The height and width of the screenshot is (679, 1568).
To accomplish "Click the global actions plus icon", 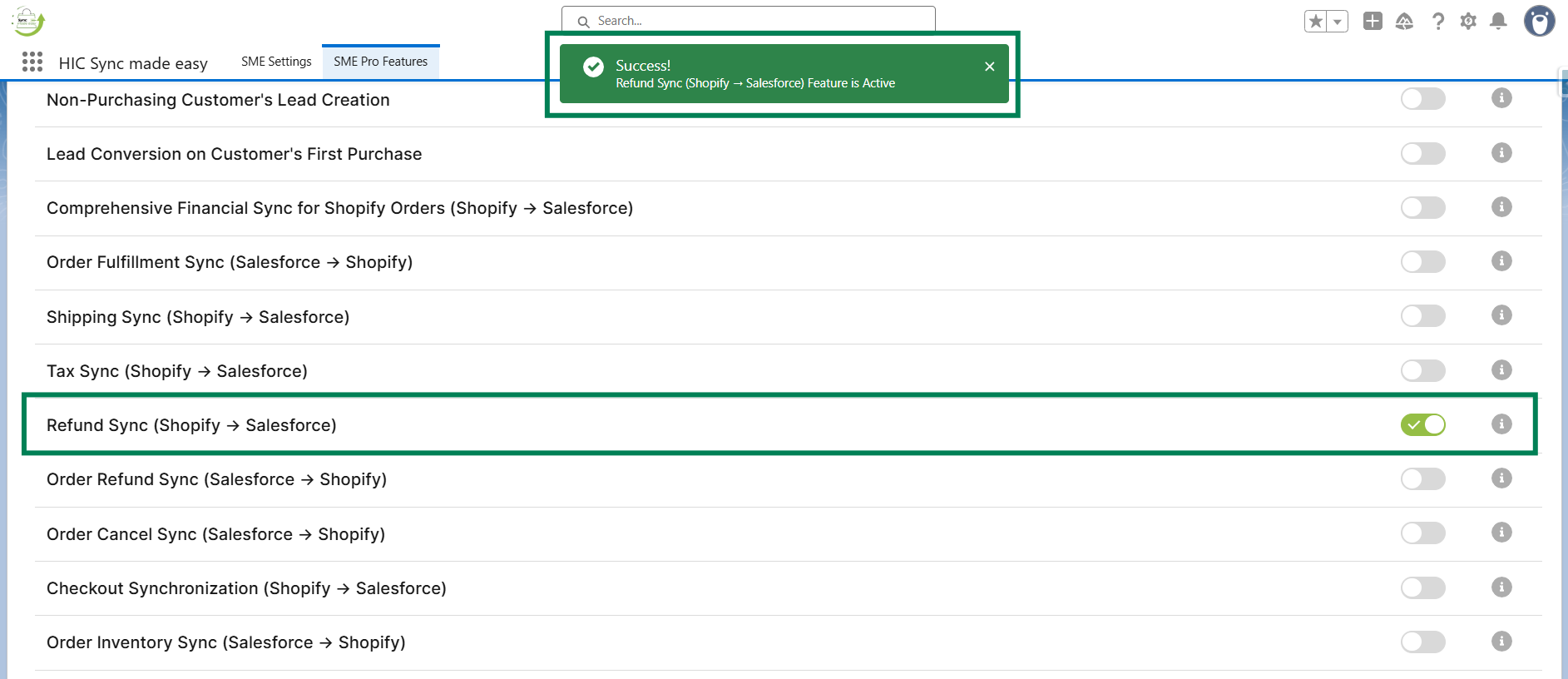I will [x=1373, y=22].
